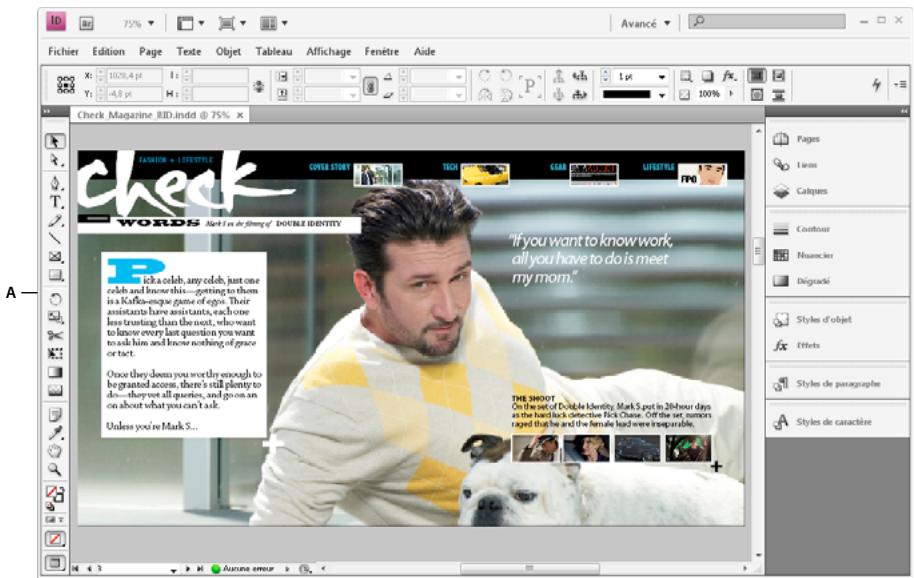Open the Objet menu

[x=228, y=51]
